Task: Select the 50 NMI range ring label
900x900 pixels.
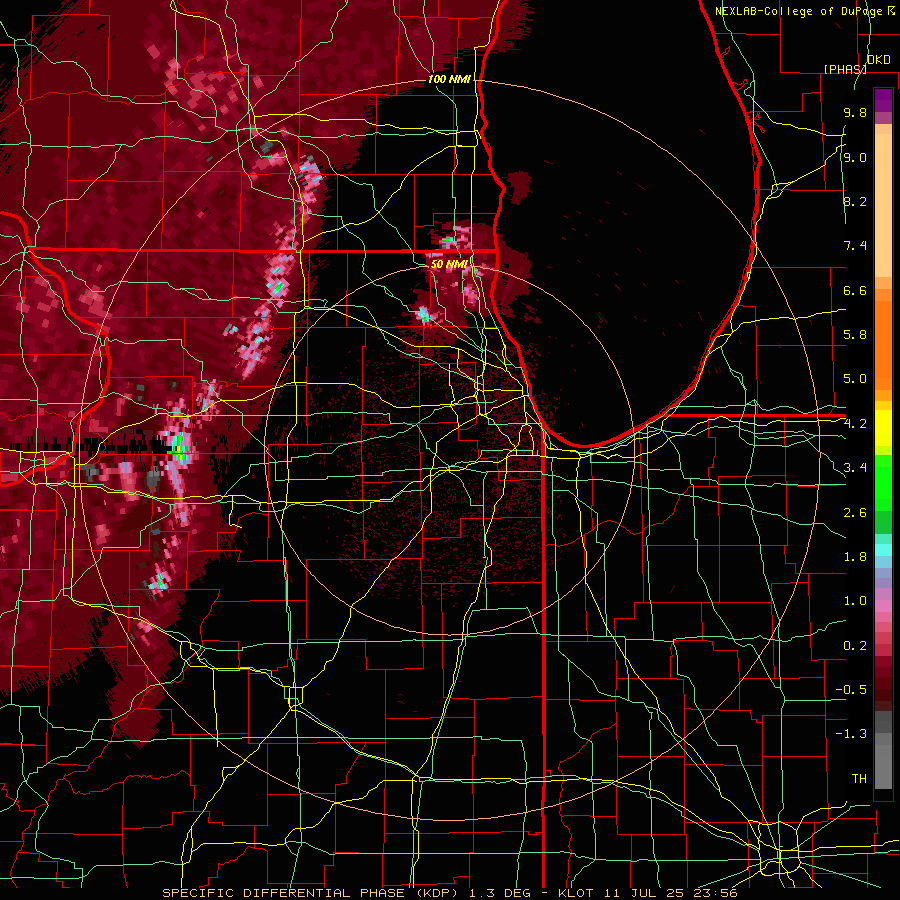Action: pyautogui.click(x=449, y=264)
